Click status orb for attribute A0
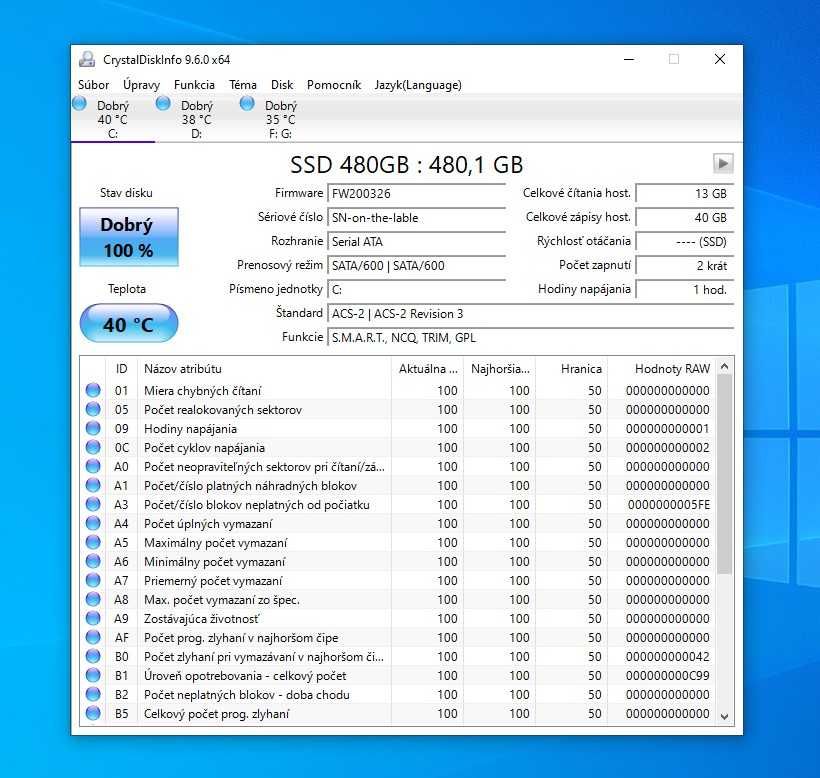 pos(93,466)
